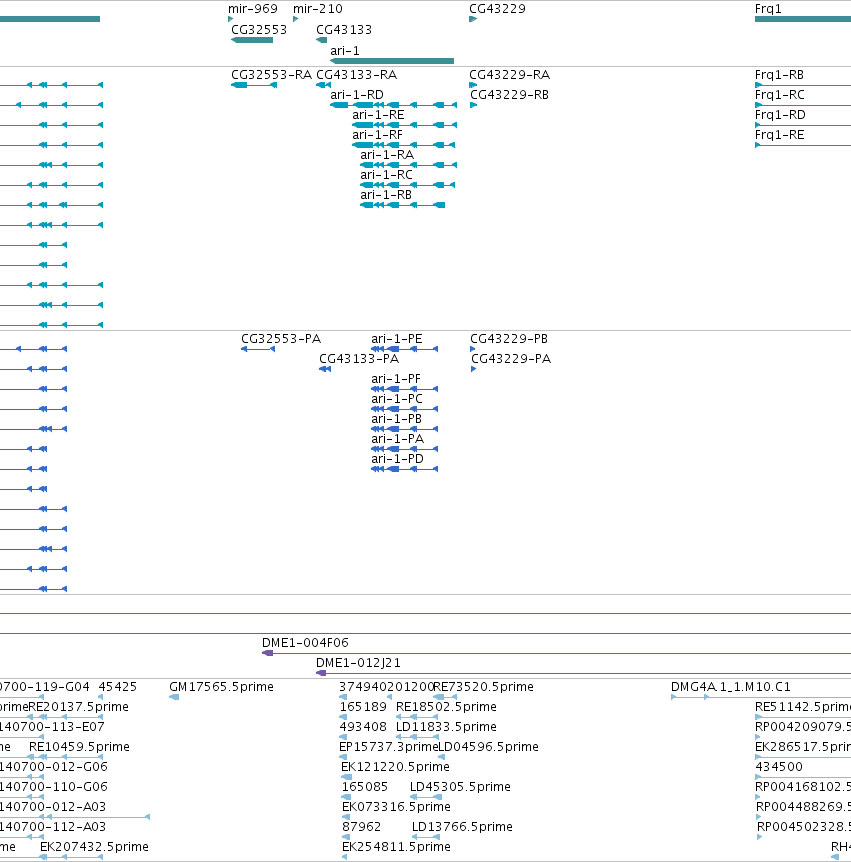
Task: Click the Frq1-RD transcript label
Action: pyautogui.click(x=780, y=115)
